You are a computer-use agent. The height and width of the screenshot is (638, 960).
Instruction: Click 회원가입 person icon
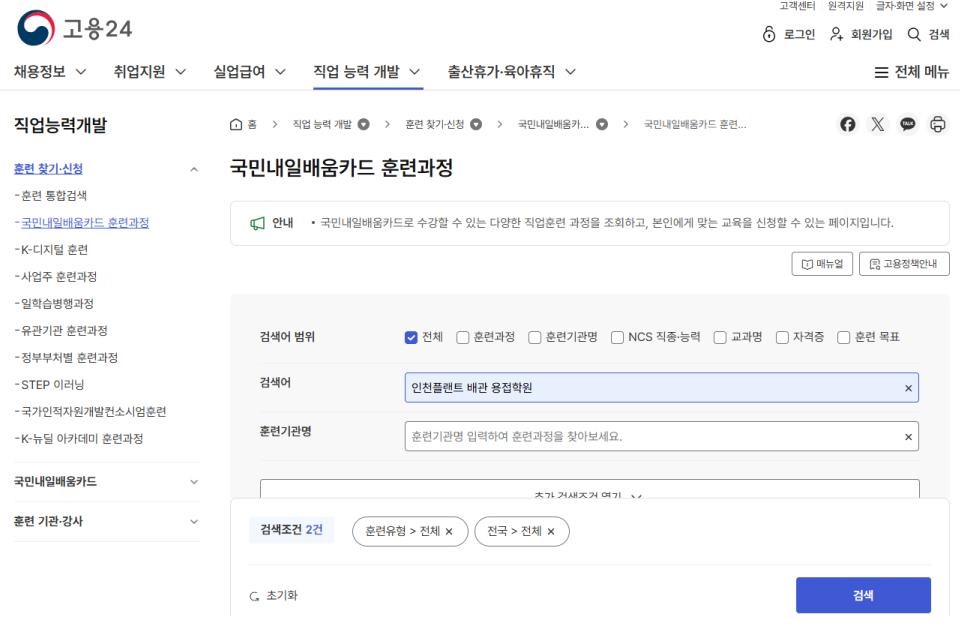click(x=836, y=34)
